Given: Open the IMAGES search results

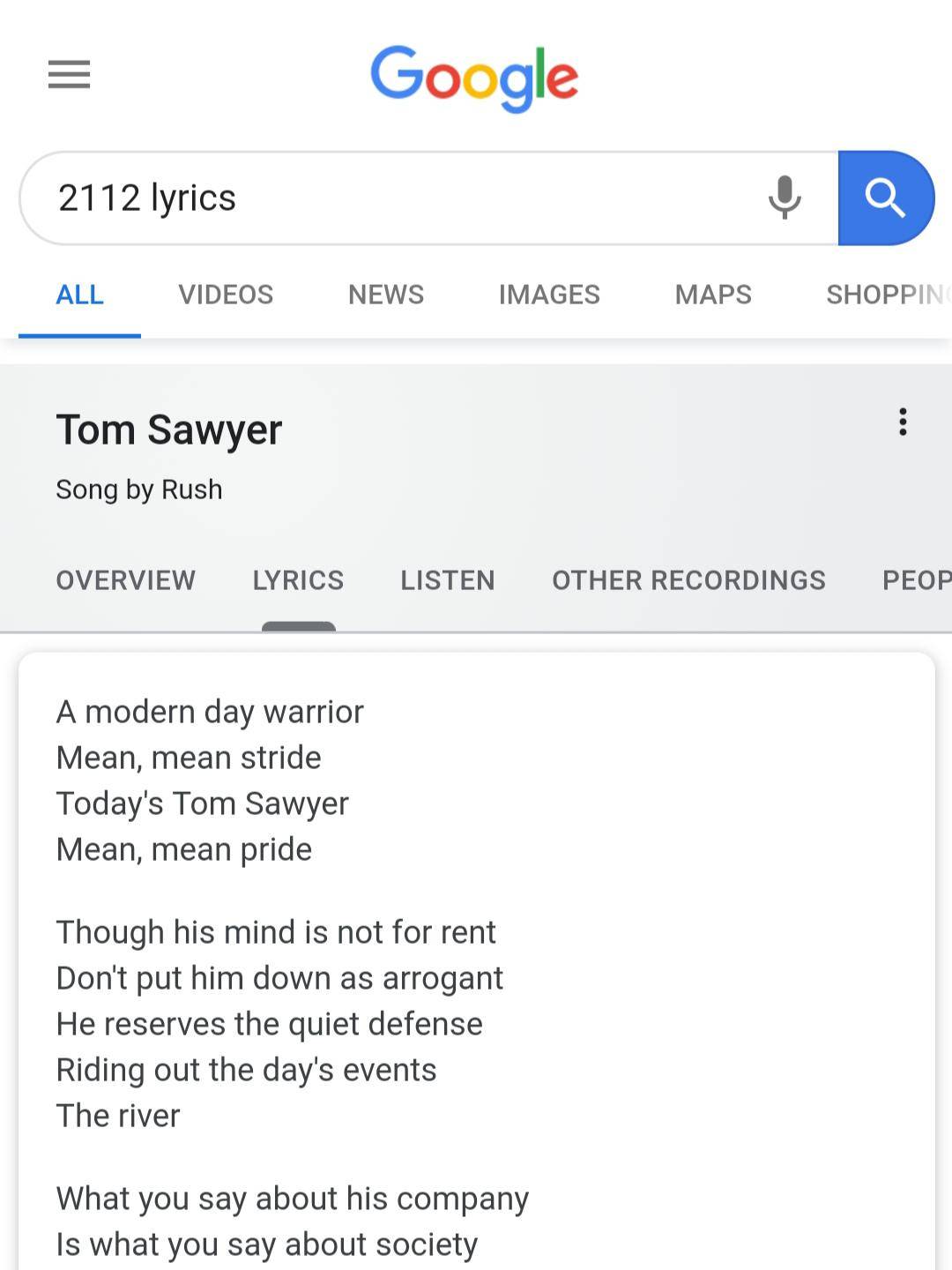Looking at the screenshot, I should pos(548,295).
